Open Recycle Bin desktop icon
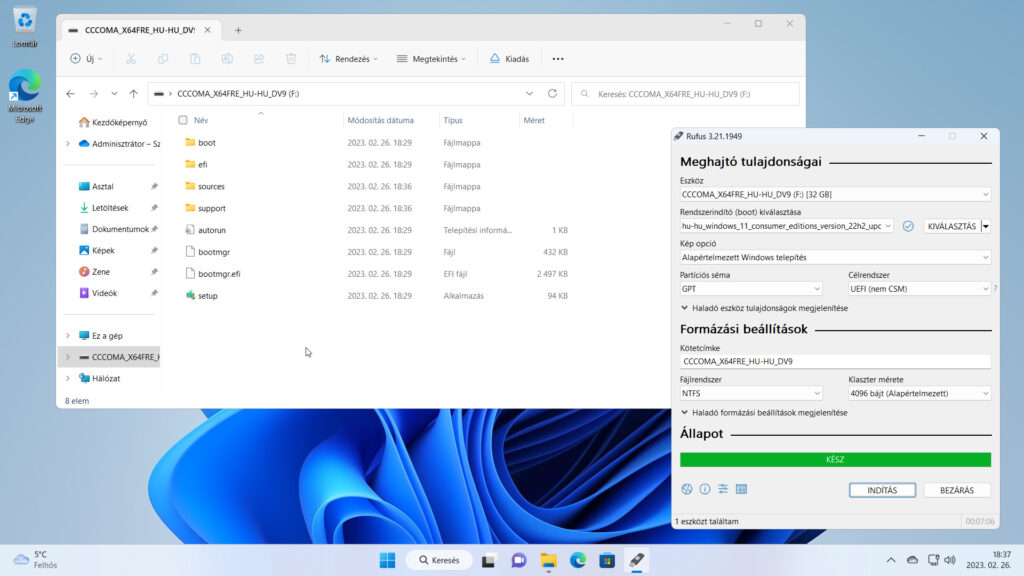 pyautogui.click(x=25, y=27)
